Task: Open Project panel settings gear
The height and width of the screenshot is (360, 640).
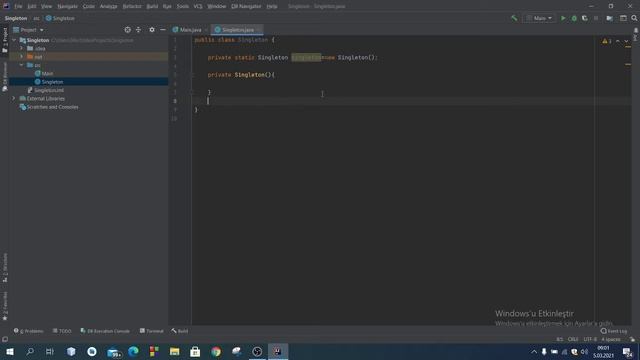Action: click(x=152, y=30)
